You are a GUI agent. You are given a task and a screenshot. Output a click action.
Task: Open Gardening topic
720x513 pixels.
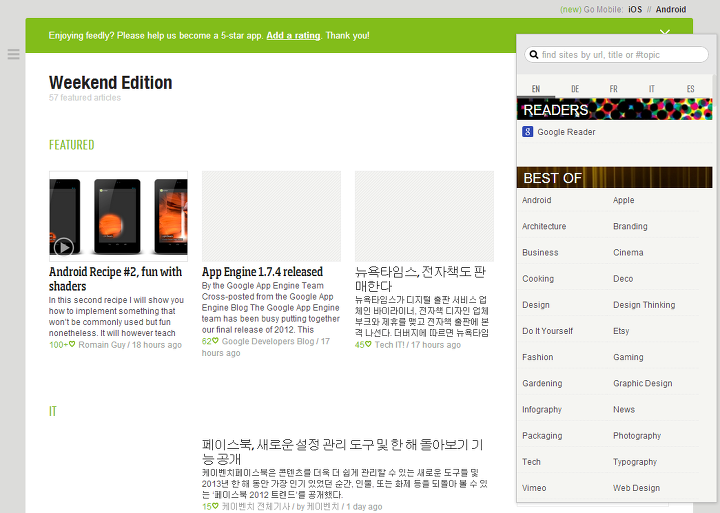point(542,383)
